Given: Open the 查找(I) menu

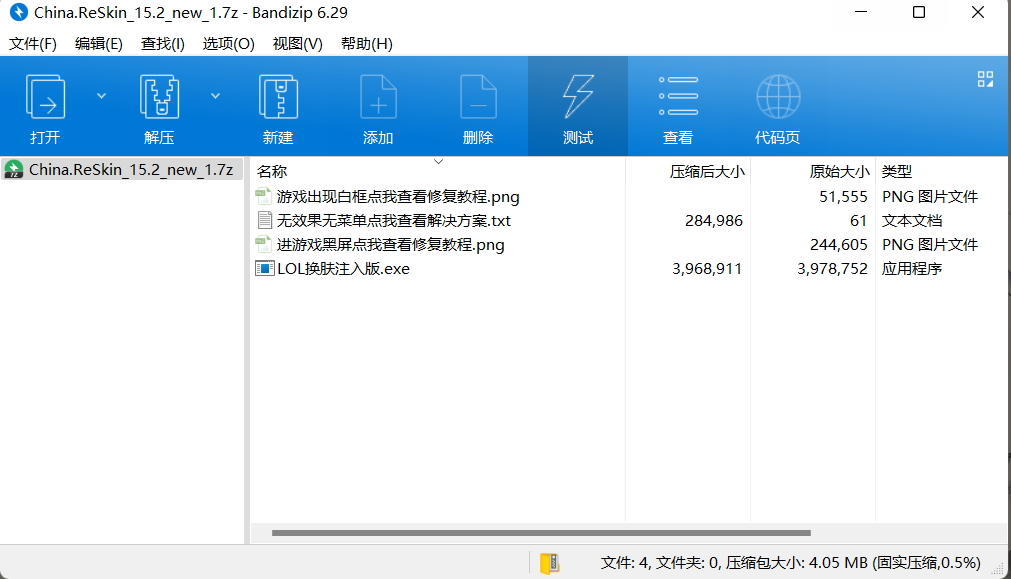Looking at the screenshot, I should 162,44.
